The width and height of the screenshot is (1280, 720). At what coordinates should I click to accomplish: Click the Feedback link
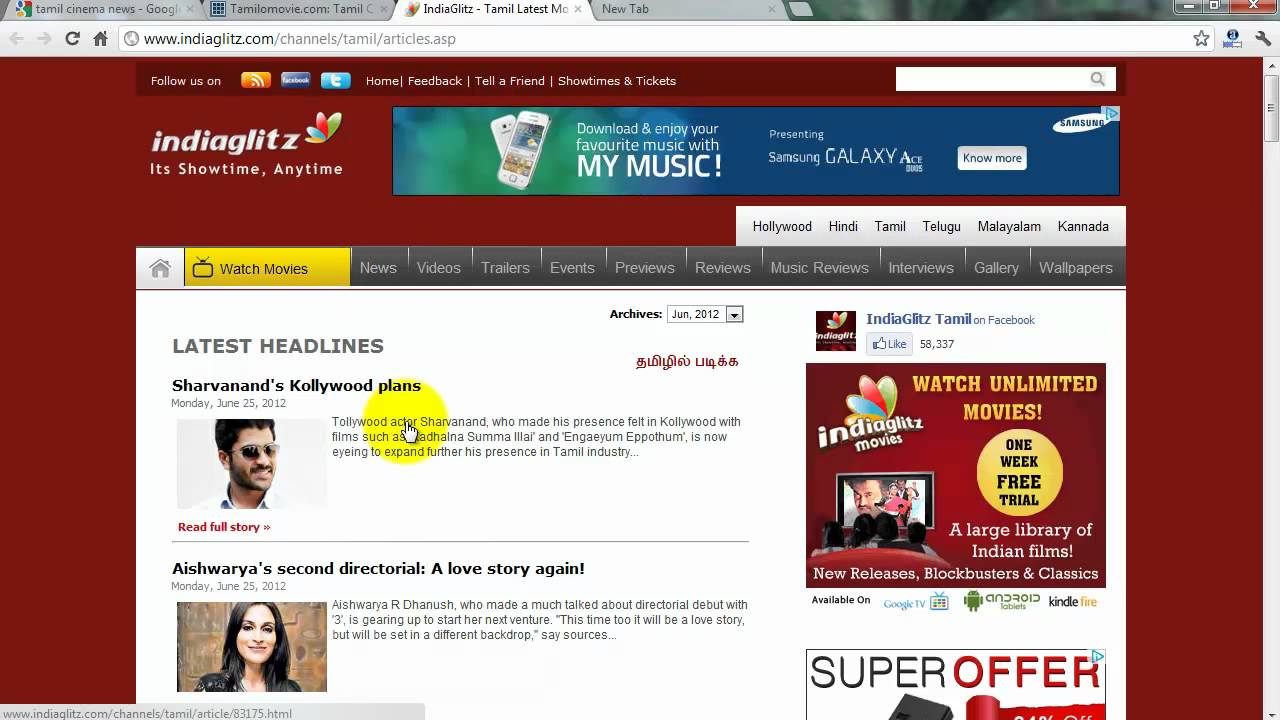[x=434, y=81]
